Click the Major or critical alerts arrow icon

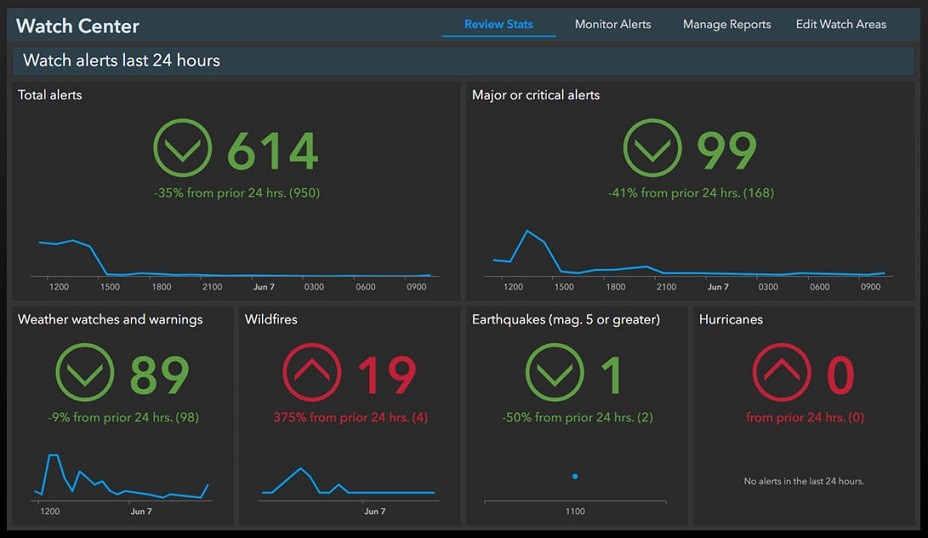652,149
